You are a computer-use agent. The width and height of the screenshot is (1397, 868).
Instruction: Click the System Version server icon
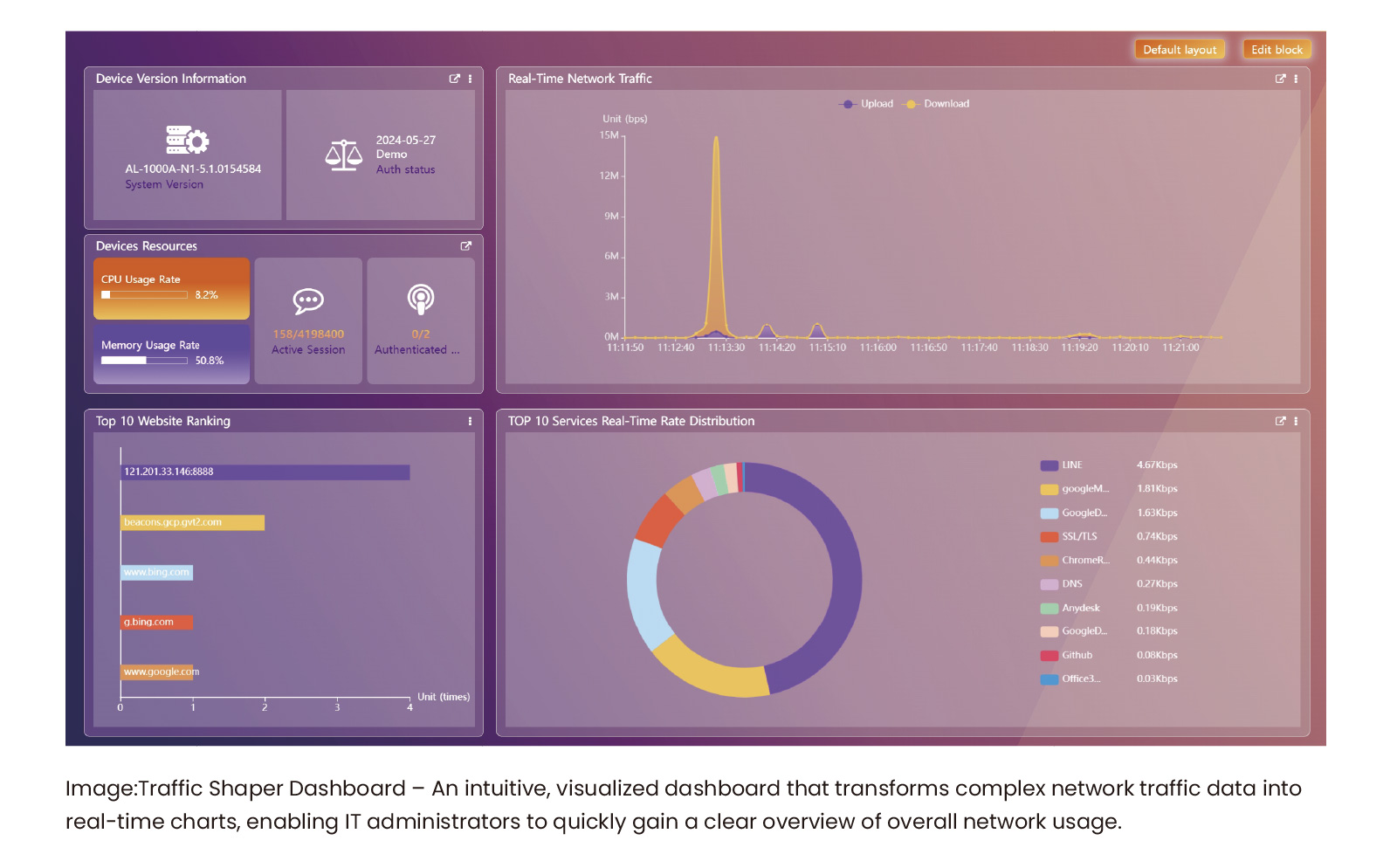click(188, 140)
